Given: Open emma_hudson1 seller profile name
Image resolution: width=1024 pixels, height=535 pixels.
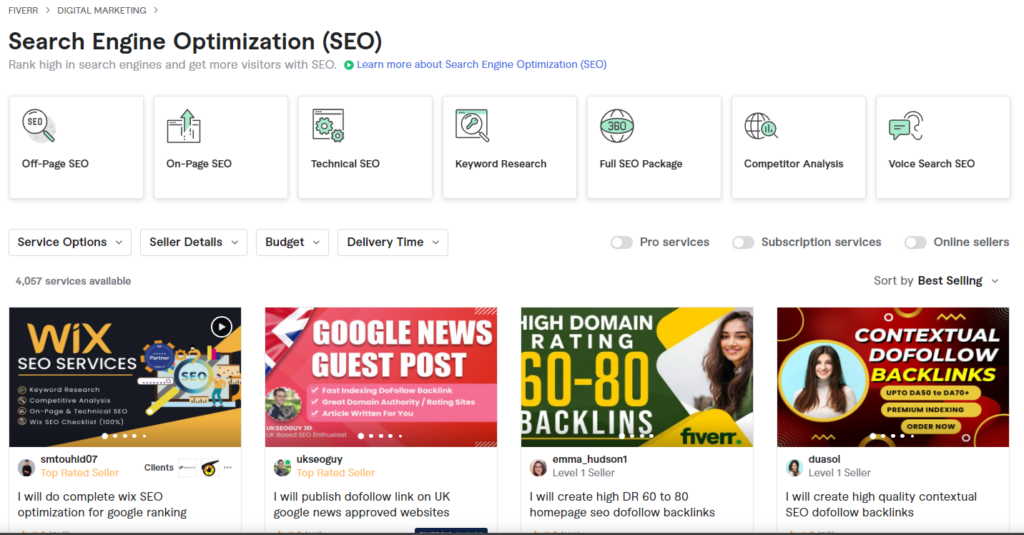Looking at the screenshot, I should pos(590,459).
